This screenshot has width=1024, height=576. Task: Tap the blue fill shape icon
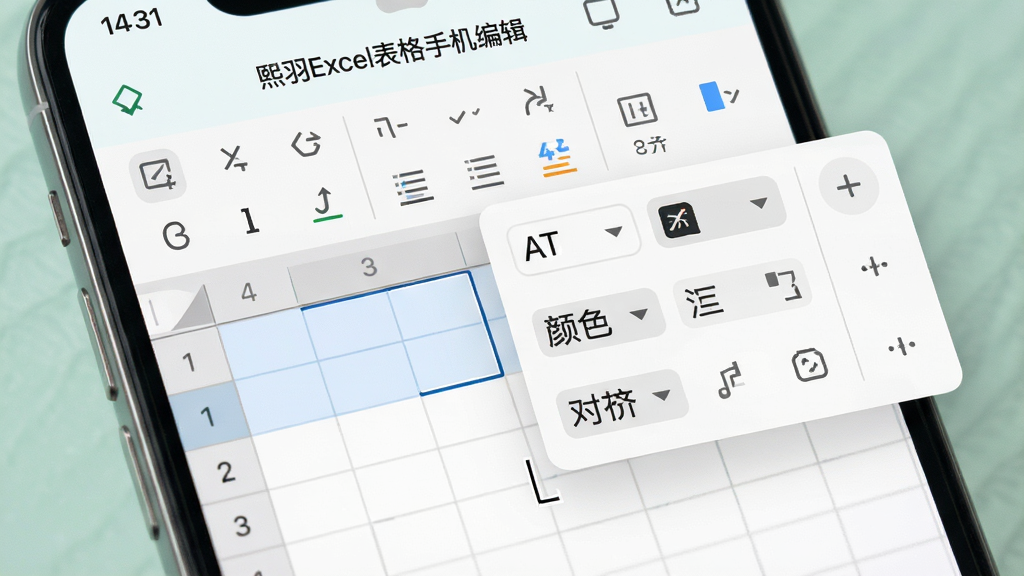tap(718, 96)
